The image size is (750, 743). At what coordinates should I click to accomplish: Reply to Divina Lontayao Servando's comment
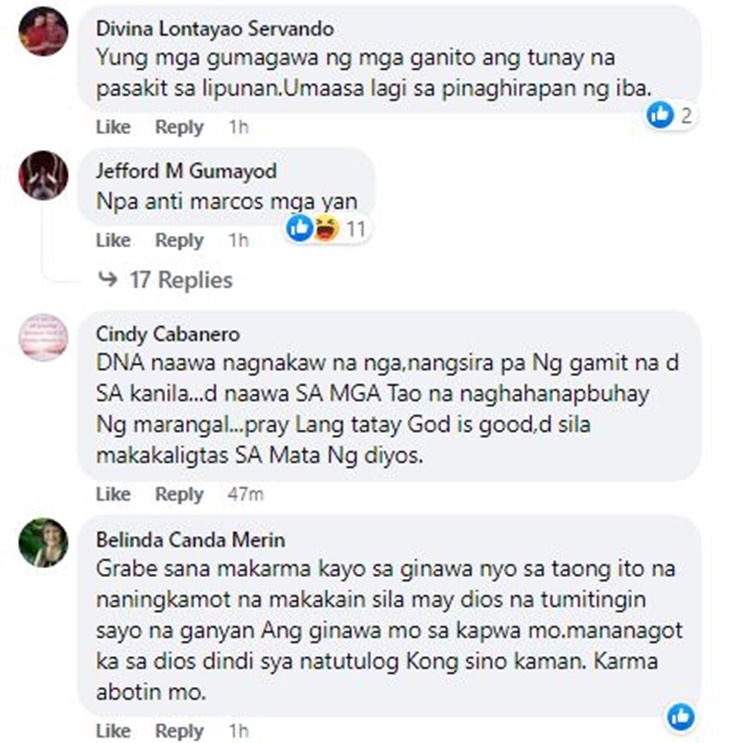click(x=179, y=127)
